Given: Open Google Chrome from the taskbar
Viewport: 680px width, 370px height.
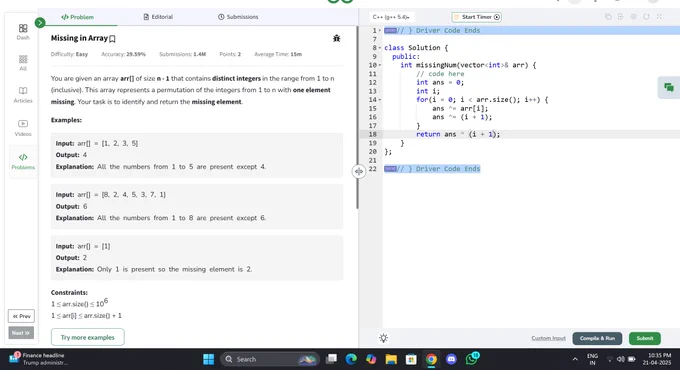Looking at the screenshot, I should click(x=431, y=359).
